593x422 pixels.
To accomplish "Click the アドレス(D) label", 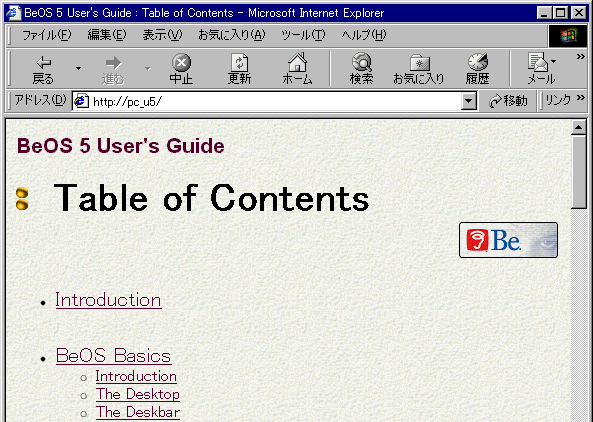I will [40, 101].
